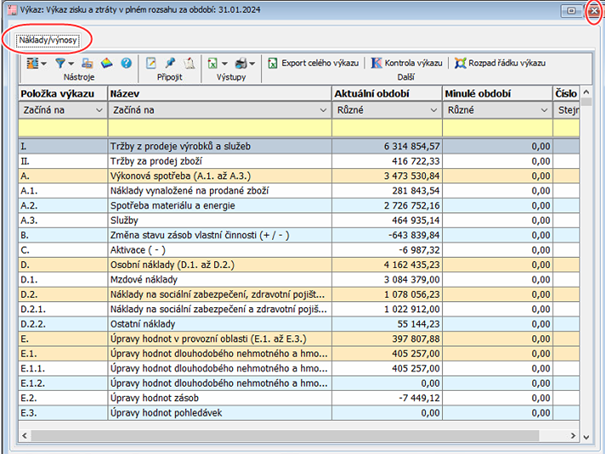Screen dimensions: 605x454
Task: Click the Kontrola výkazu button
Action: [x=406, y=63]
